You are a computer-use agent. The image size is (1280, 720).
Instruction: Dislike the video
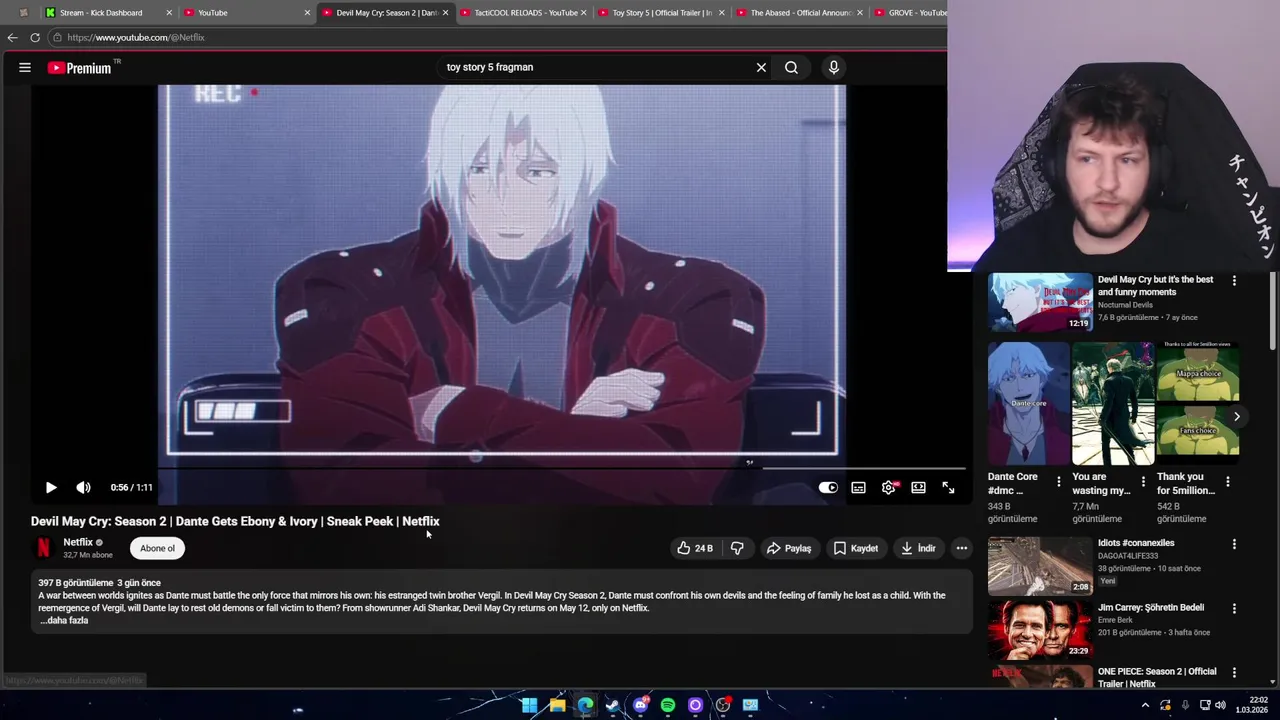(x=737, y=548)
